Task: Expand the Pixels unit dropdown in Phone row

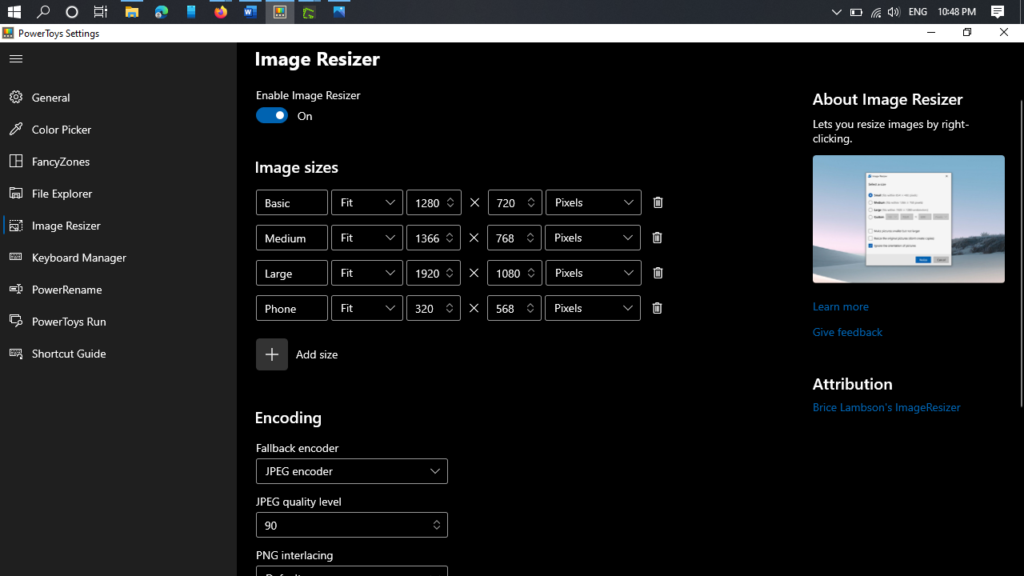Action: pos(593,308)
